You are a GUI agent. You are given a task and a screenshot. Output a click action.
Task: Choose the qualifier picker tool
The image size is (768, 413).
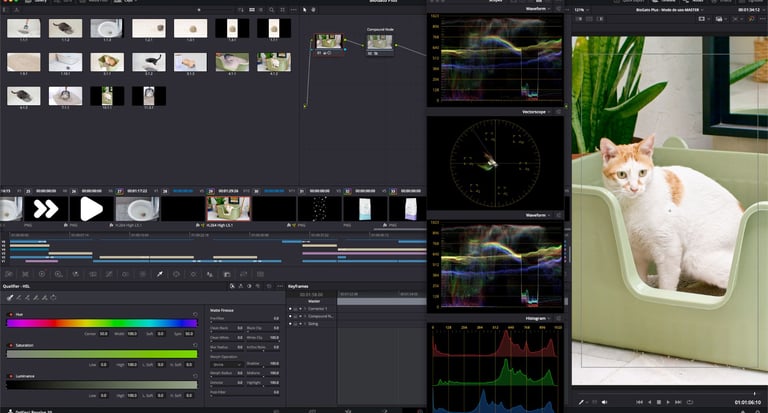(x=10, y=297)
